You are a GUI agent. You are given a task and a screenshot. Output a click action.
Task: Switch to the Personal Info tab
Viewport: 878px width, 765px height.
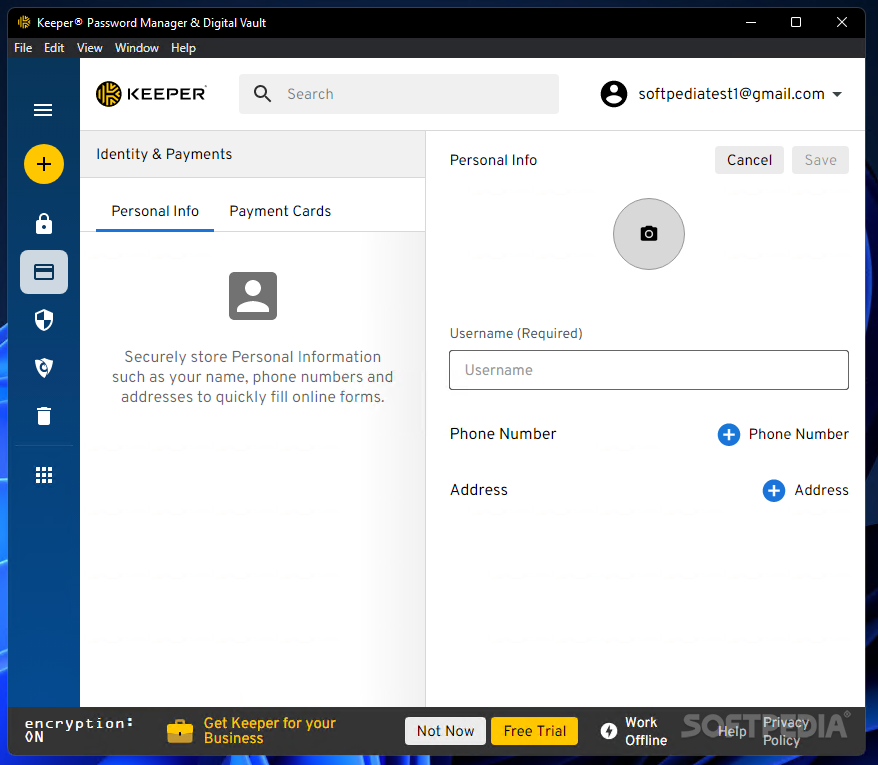click(x=155, y=211)
